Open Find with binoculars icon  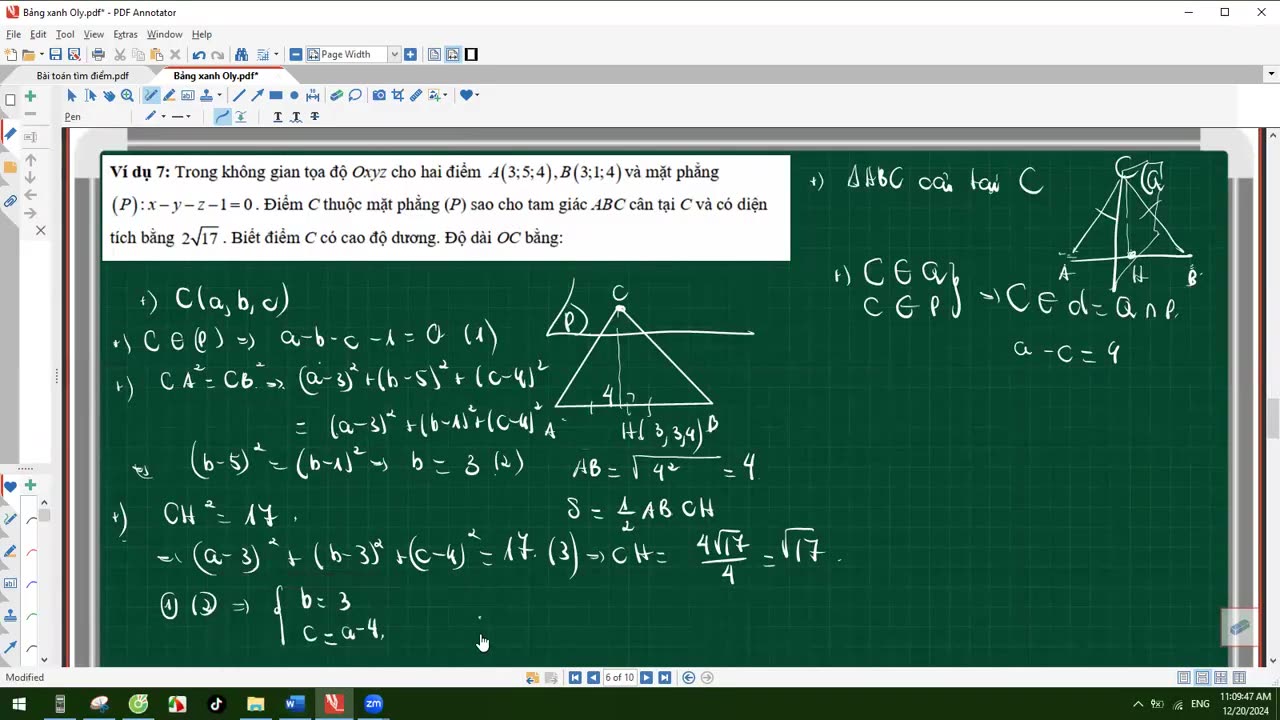tap(241, 54)
